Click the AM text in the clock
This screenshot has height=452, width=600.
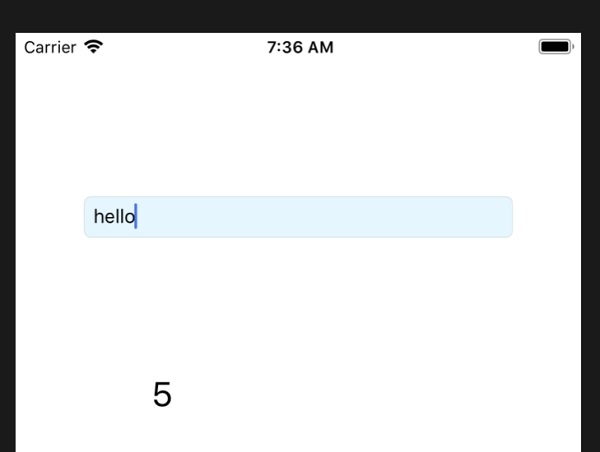(x=319, y=48)
